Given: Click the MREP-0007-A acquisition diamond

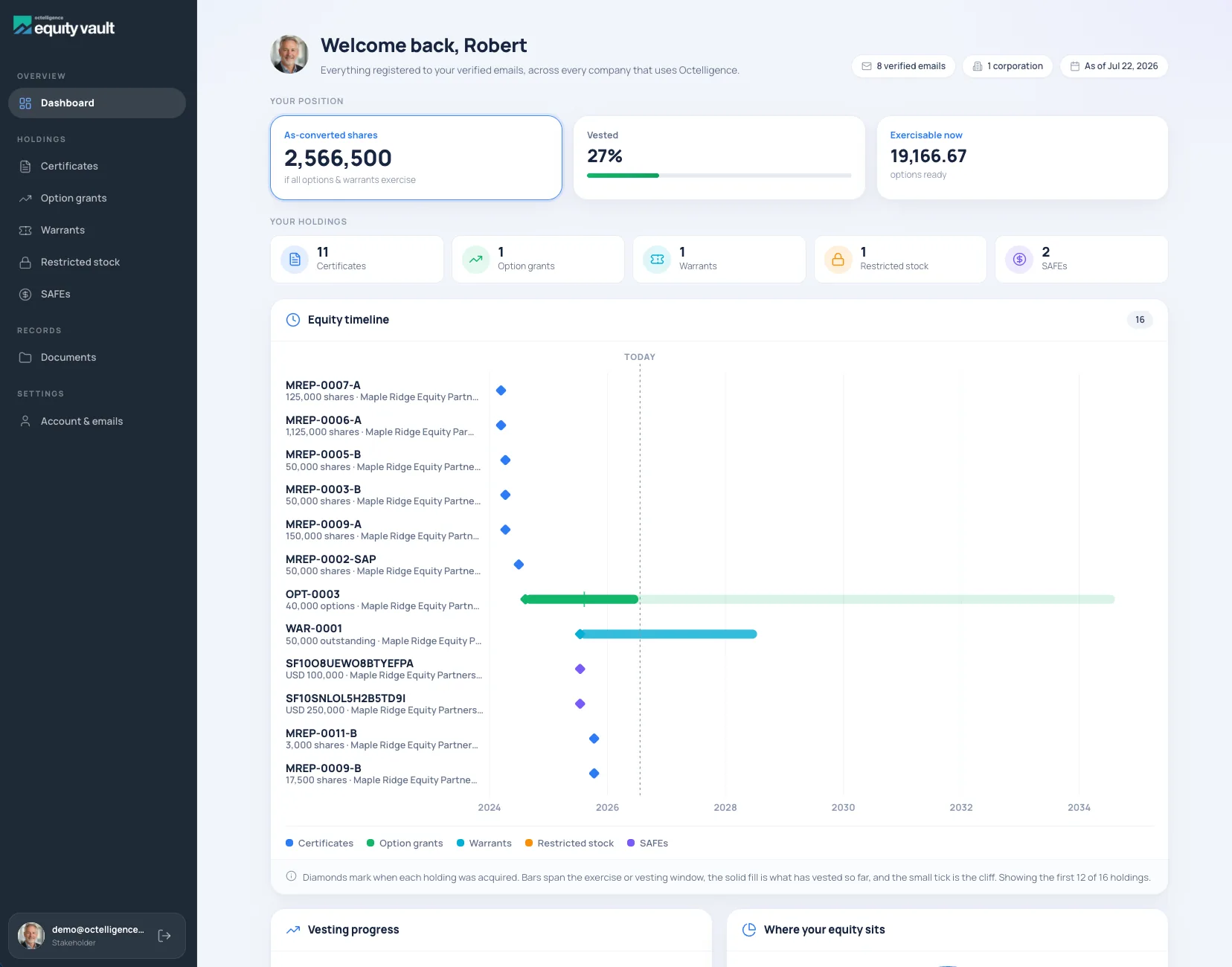Looking at the screenshot, I should (x=501, y=391).
